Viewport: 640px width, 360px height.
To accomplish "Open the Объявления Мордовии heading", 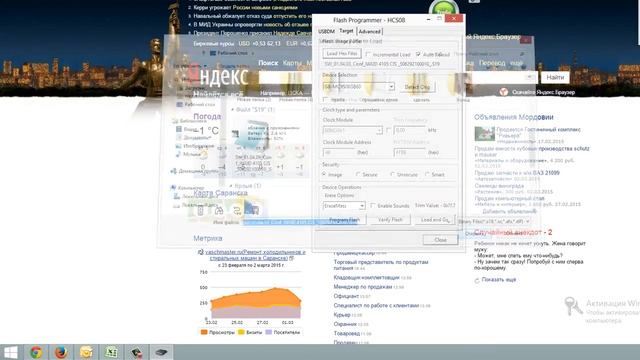I will 513,117.
